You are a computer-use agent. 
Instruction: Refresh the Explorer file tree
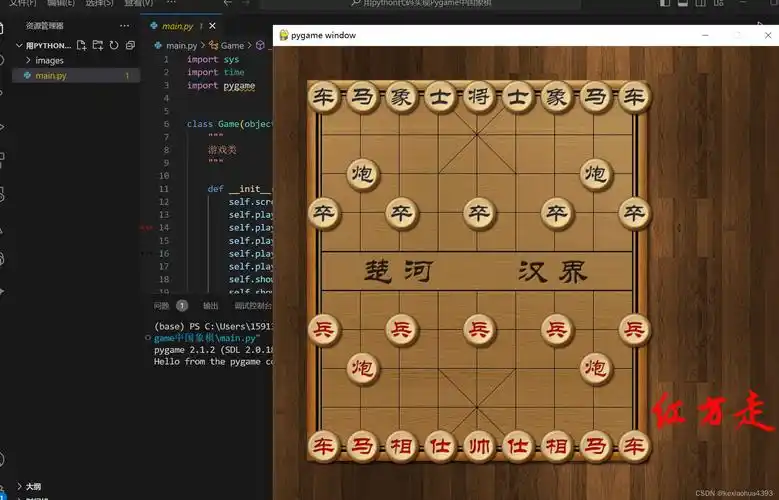click(x=114, y=45)
